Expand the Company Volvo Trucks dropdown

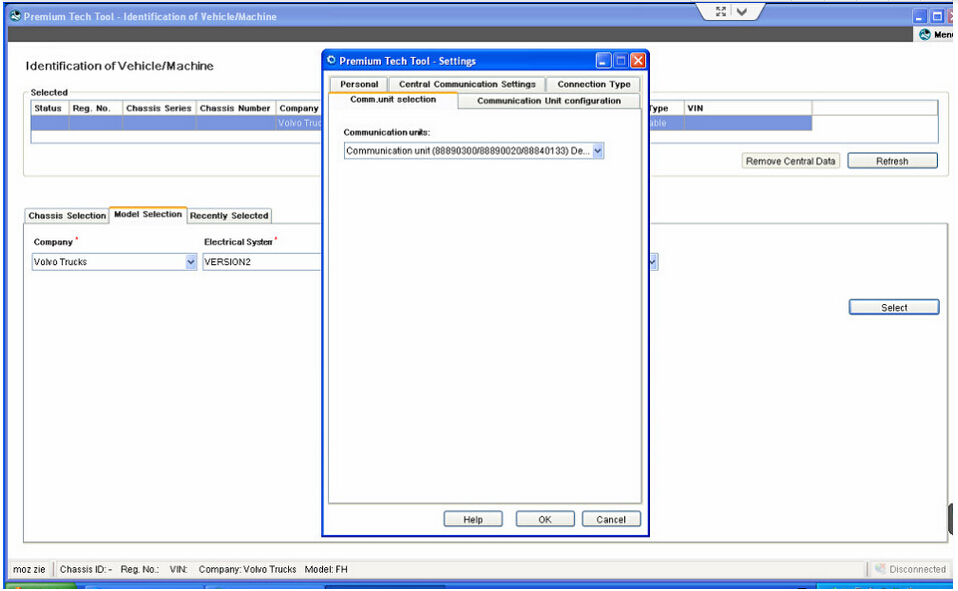pos(191,262)
